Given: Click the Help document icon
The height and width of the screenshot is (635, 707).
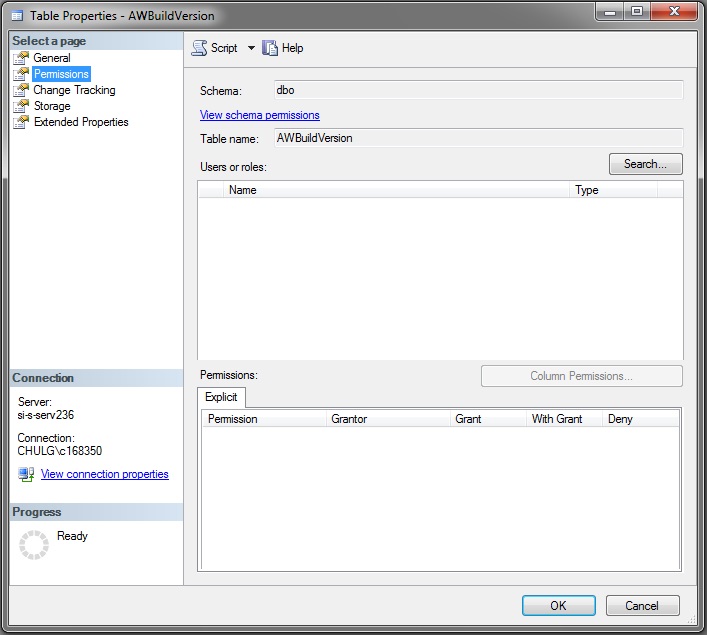Looking at the screenshot, I should point(270,48).
